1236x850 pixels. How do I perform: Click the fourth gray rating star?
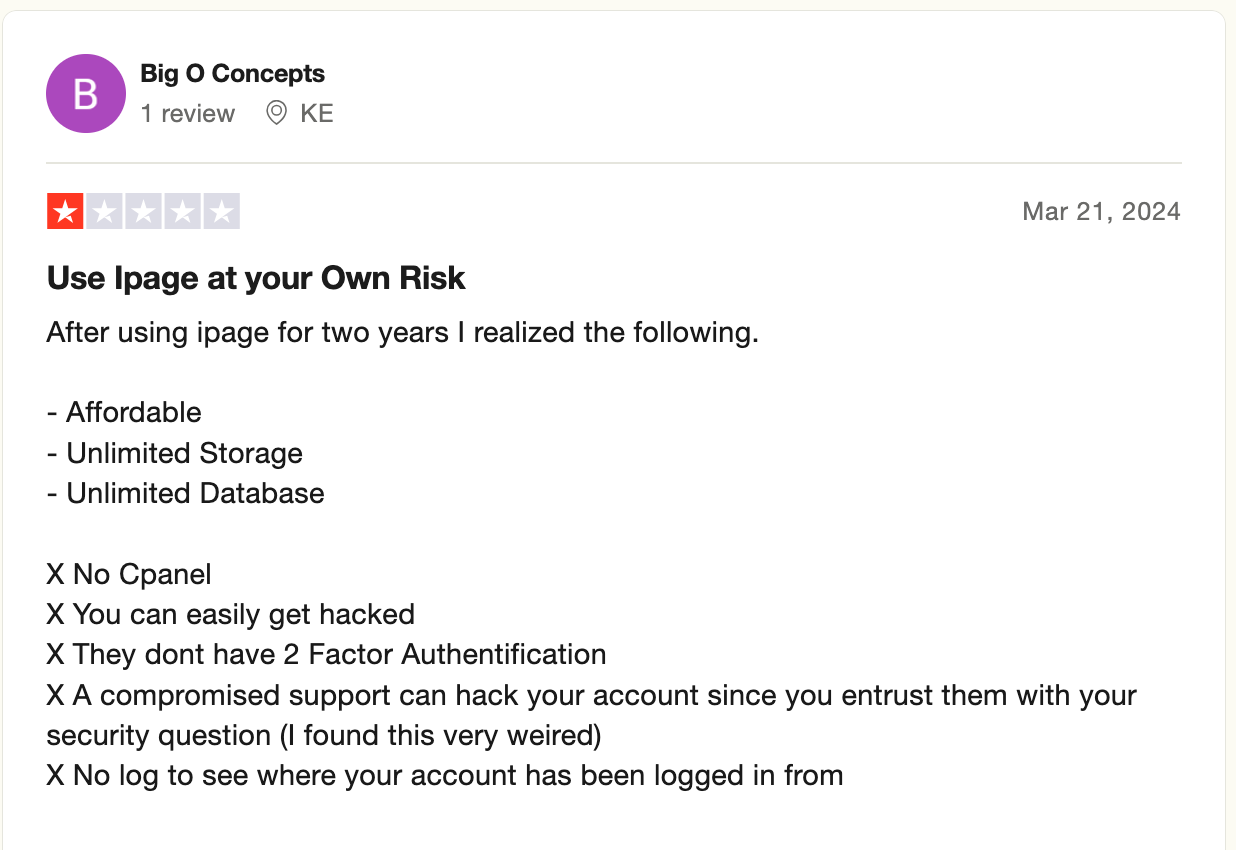tap(182, 211)
